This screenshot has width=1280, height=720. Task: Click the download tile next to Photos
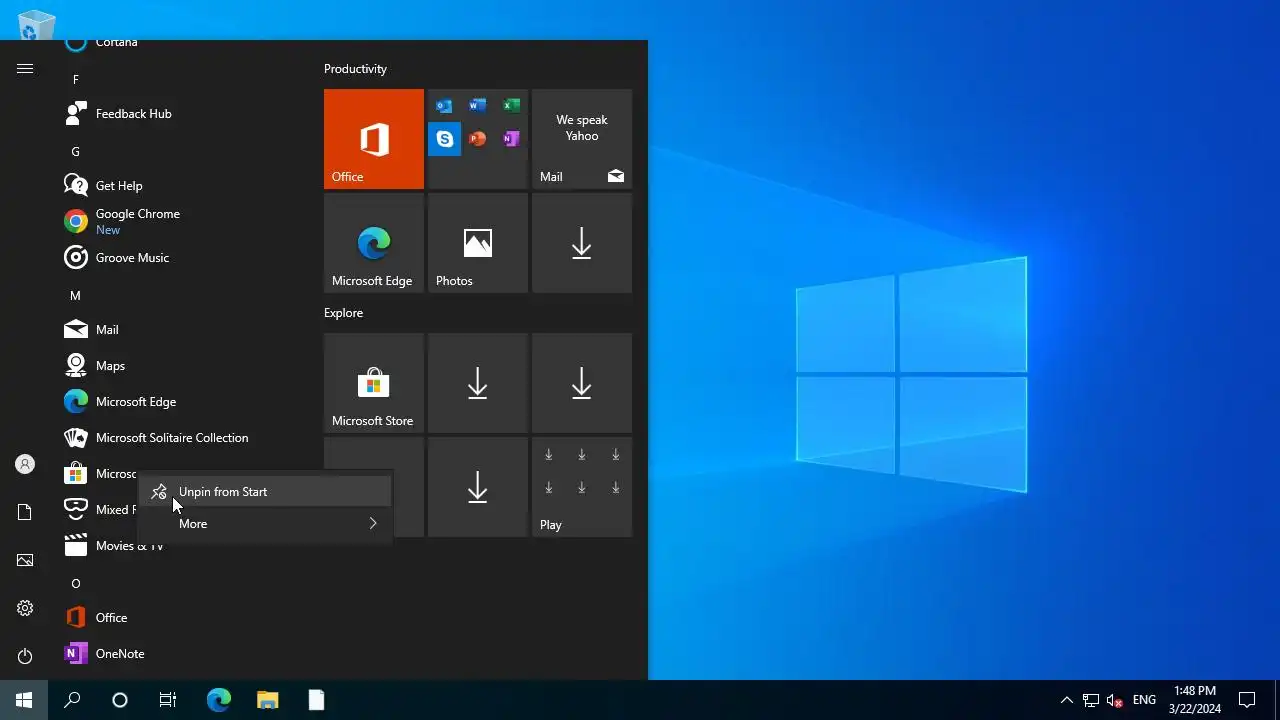pos(582,243)
